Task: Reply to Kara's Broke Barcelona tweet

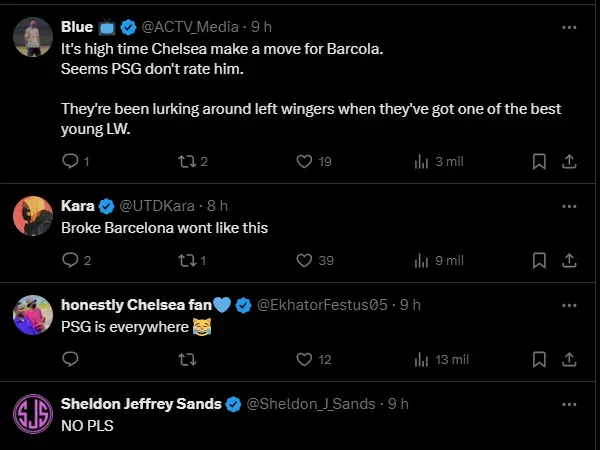Action: [x=69, y=260]
